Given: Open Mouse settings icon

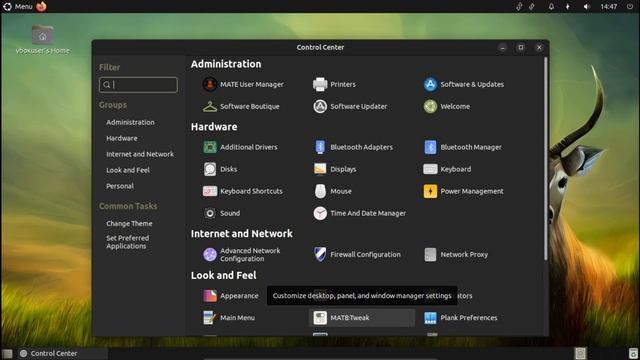Looking at the screenshot, I should [x=320, y=191].
